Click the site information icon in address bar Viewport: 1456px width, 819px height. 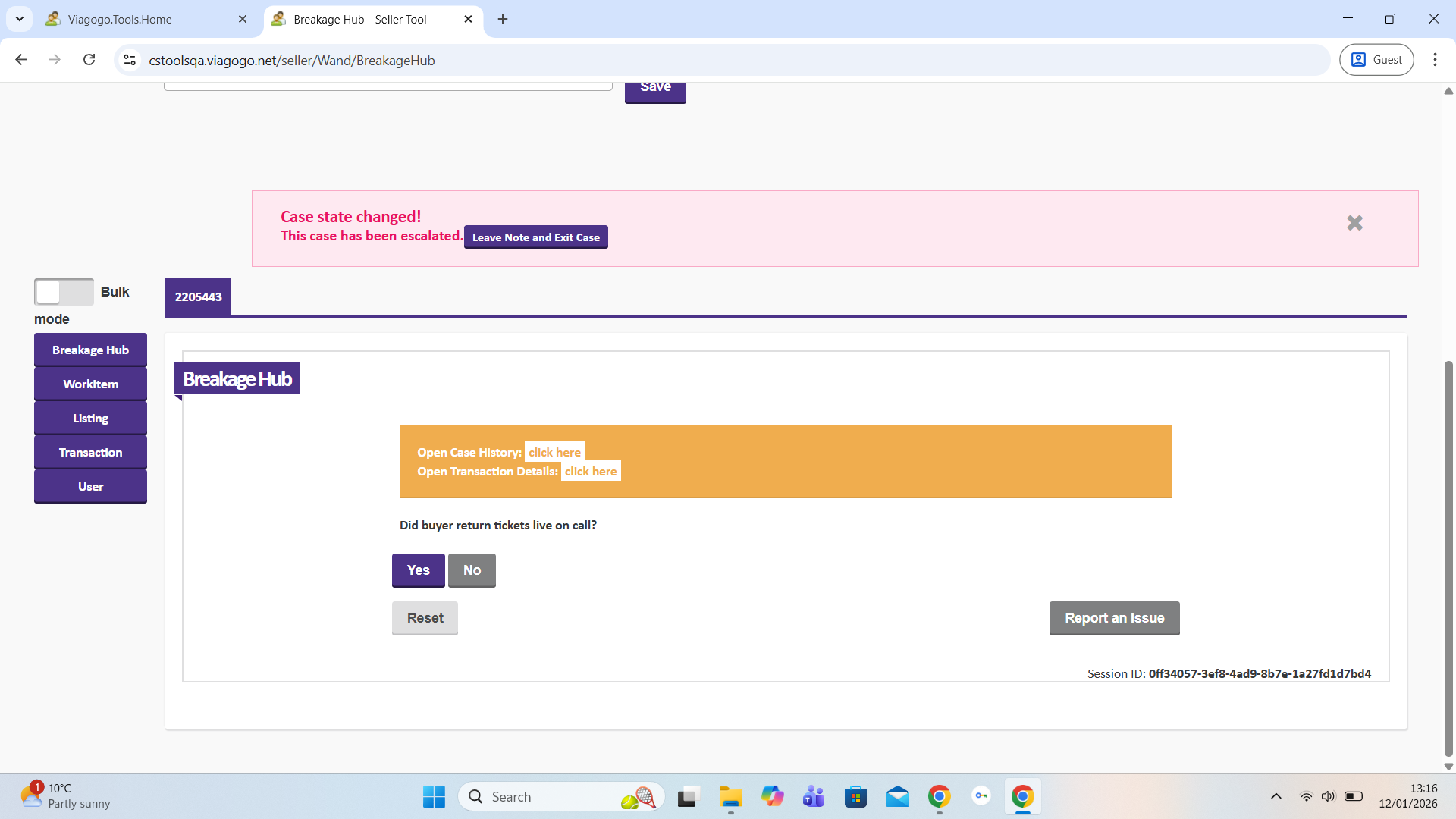[x=130, y=60]
